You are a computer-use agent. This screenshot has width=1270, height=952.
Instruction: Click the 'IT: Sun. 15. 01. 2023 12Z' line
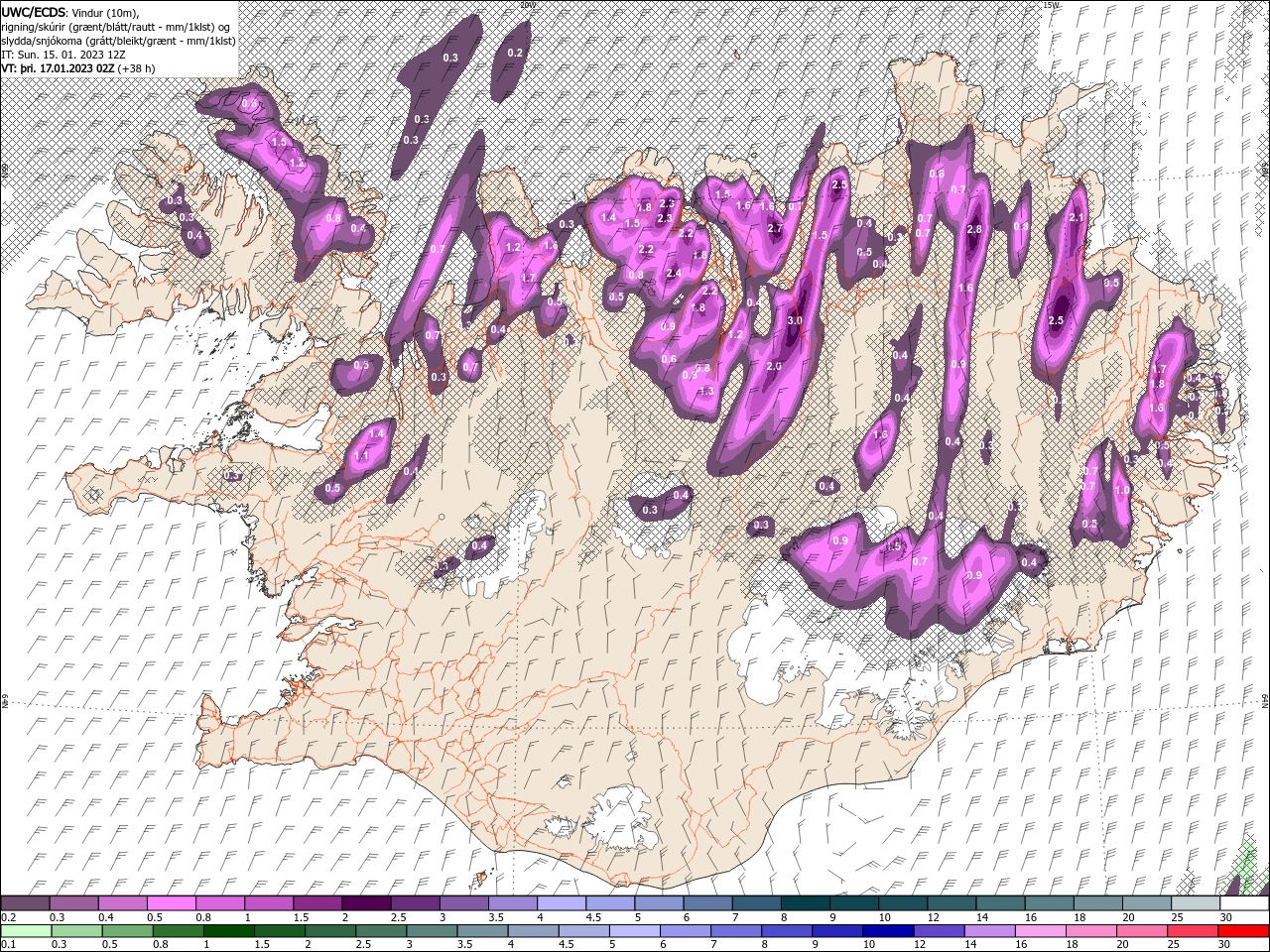[x=63, y=55]
